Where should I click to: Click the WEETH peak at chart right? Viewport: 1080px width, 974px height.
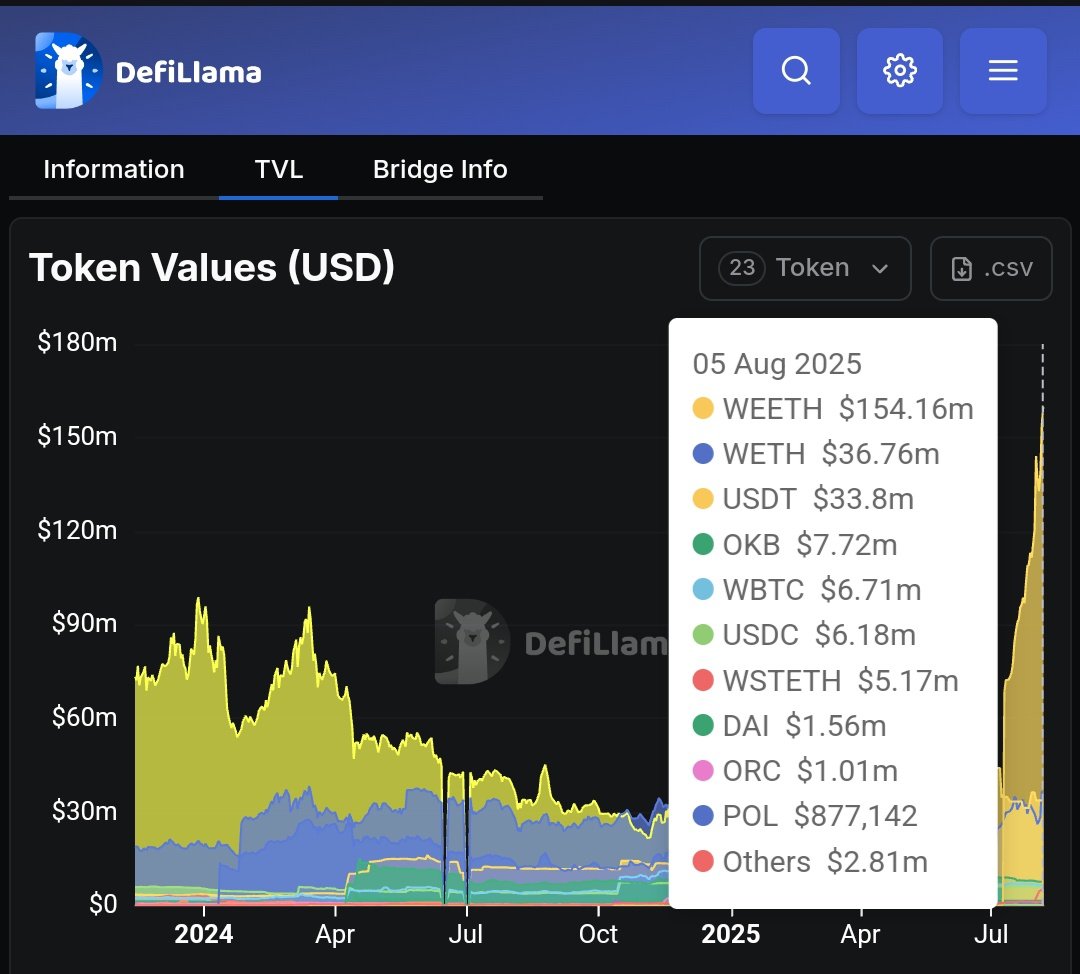[1042, 409]
